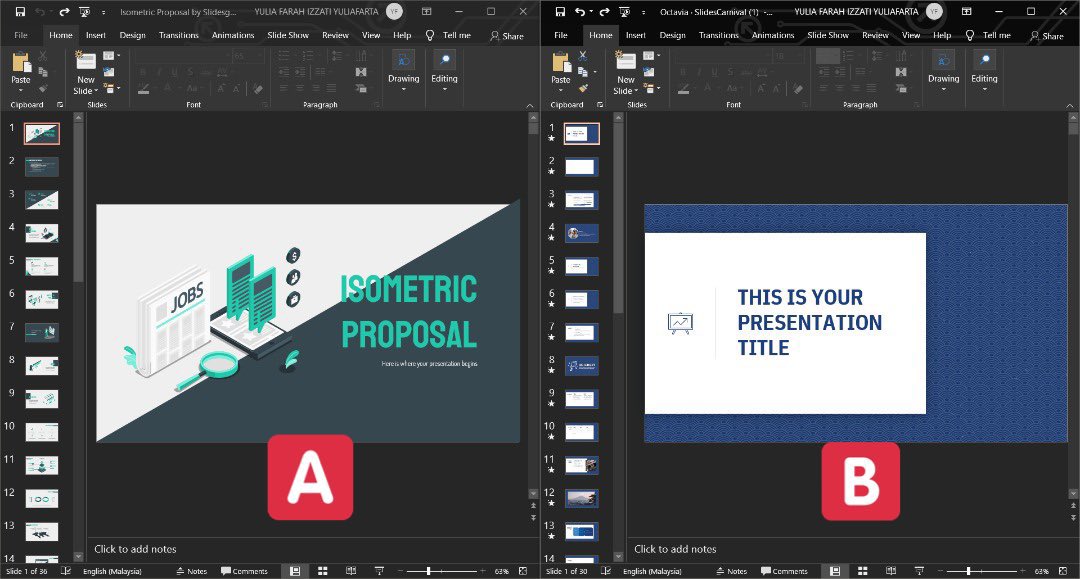Click the Copy icon in Octavia window

(x=583, y=72)
